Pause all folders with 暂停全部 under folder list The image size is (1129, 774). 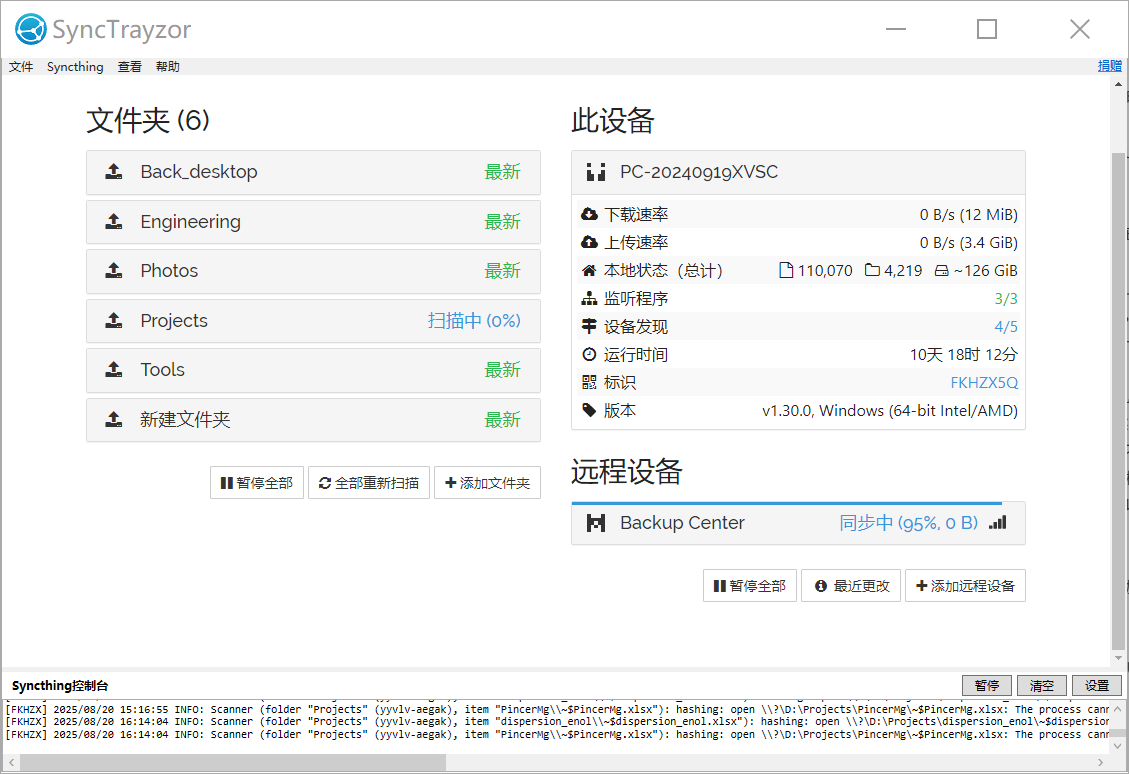pos(257,483)
